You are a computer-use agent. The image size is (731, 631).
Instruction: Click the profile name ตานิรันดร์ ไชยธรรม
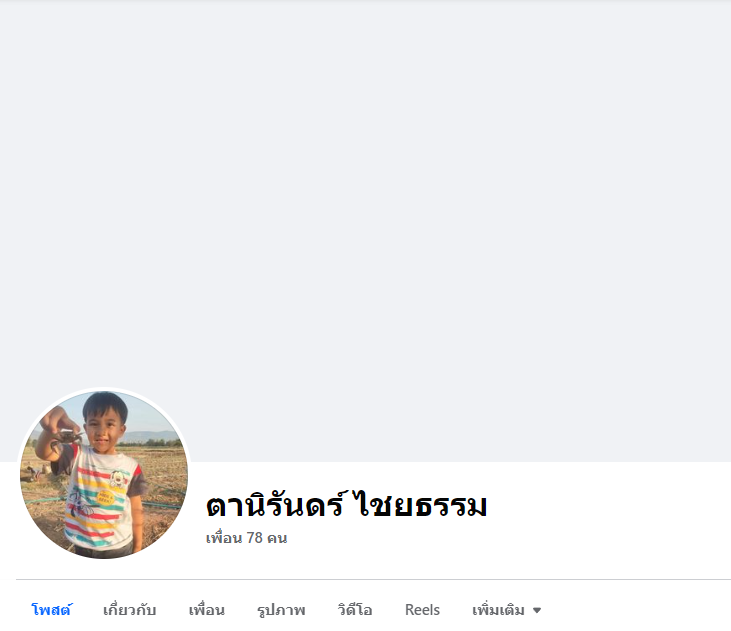346,505
